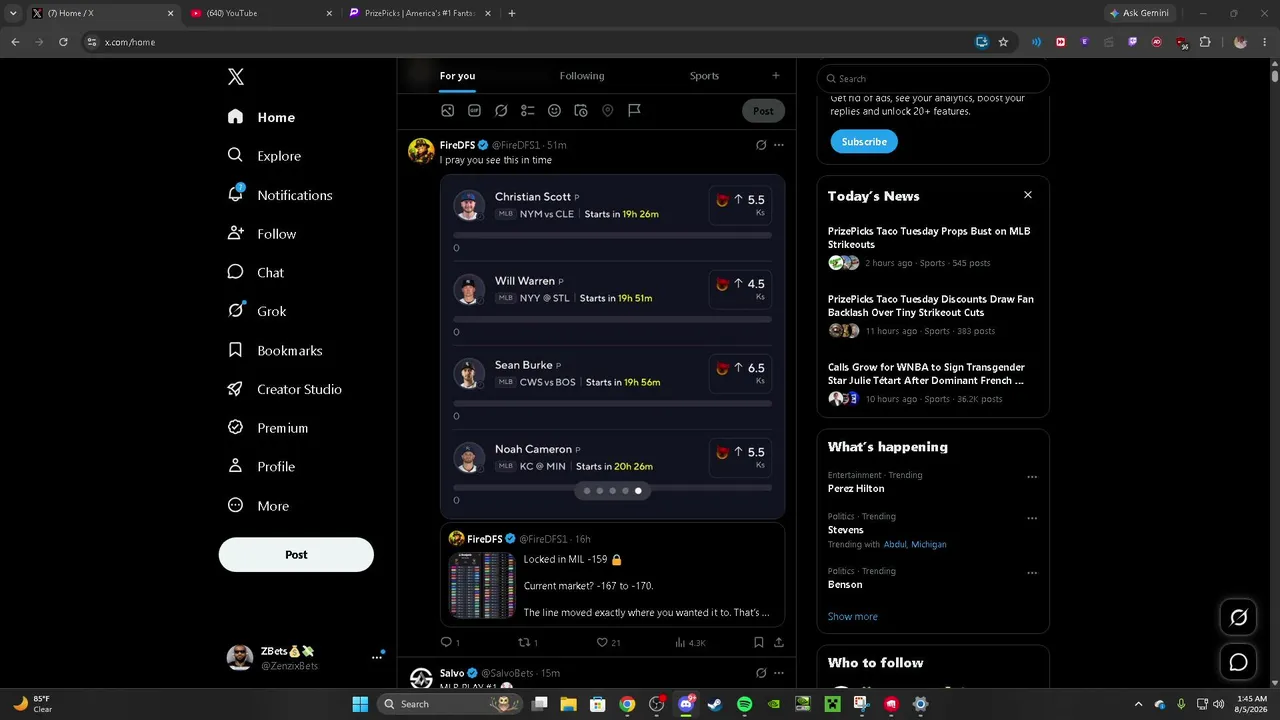Click the Post button in the composer
Image resolution: width=1280 pixels, height=720 pixels.
(x=763, y=111)
